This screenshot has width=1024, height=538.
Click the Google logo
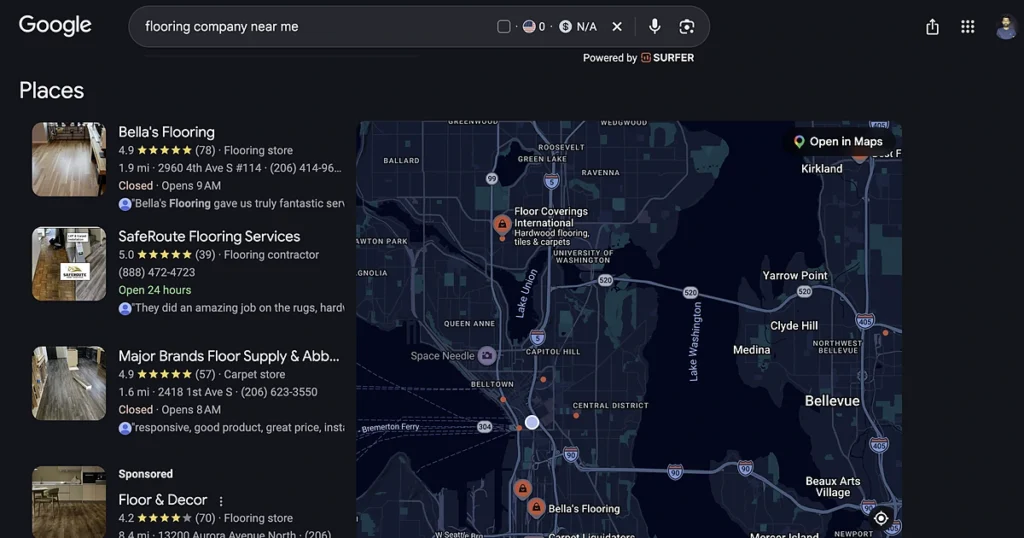point(55,25)
